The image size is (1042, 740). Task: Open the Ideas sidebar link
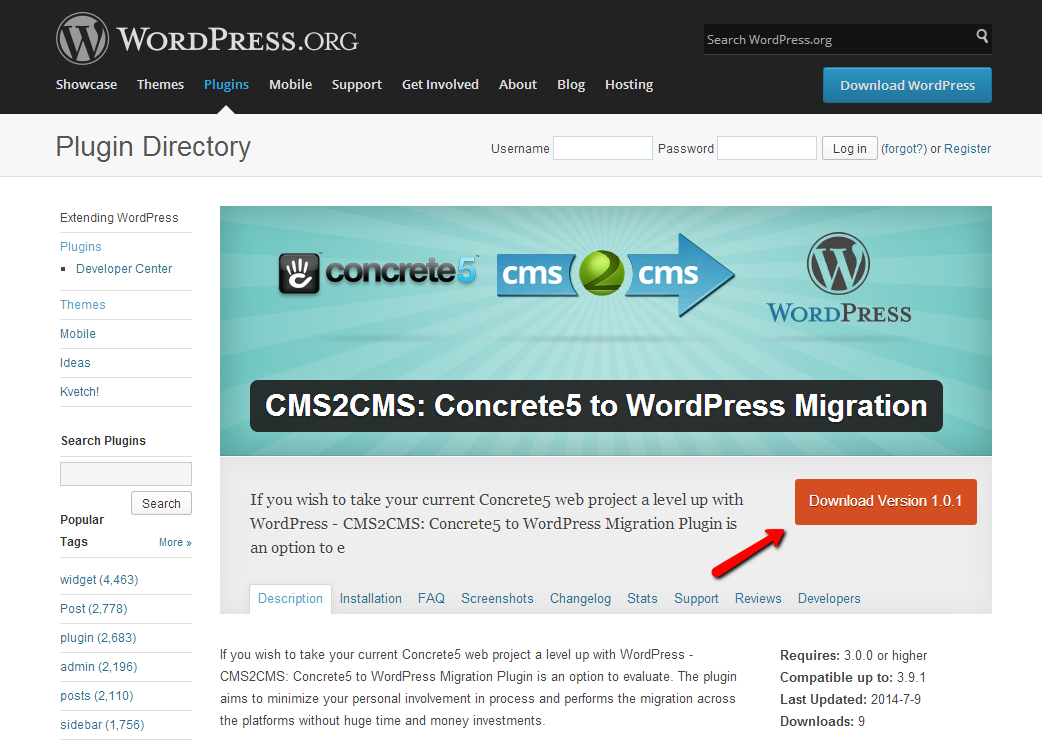click(75, 363)
